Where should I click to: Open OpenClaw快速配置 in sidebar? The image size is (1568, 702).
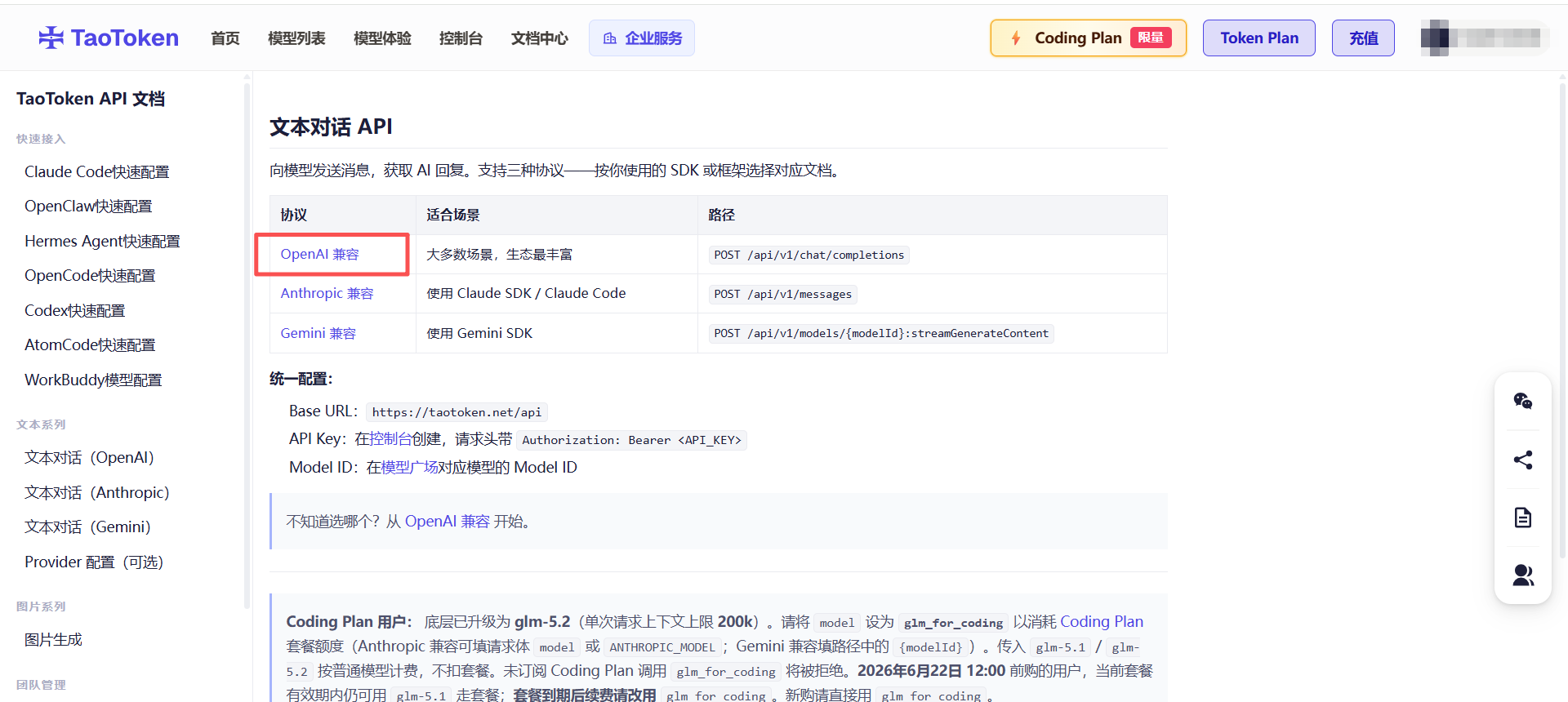[88, 207]
